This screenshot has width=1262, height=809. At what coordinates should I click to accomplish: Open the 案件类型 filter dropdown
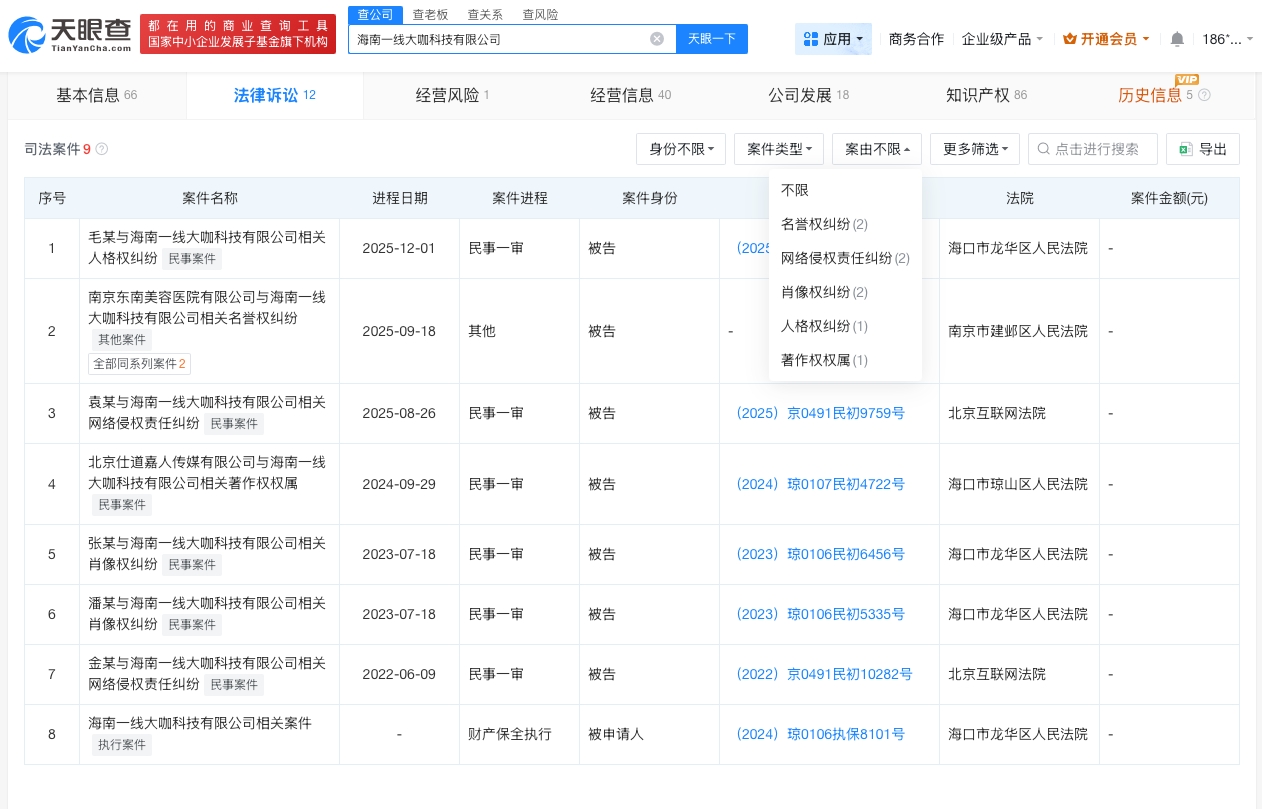[779, 149]
